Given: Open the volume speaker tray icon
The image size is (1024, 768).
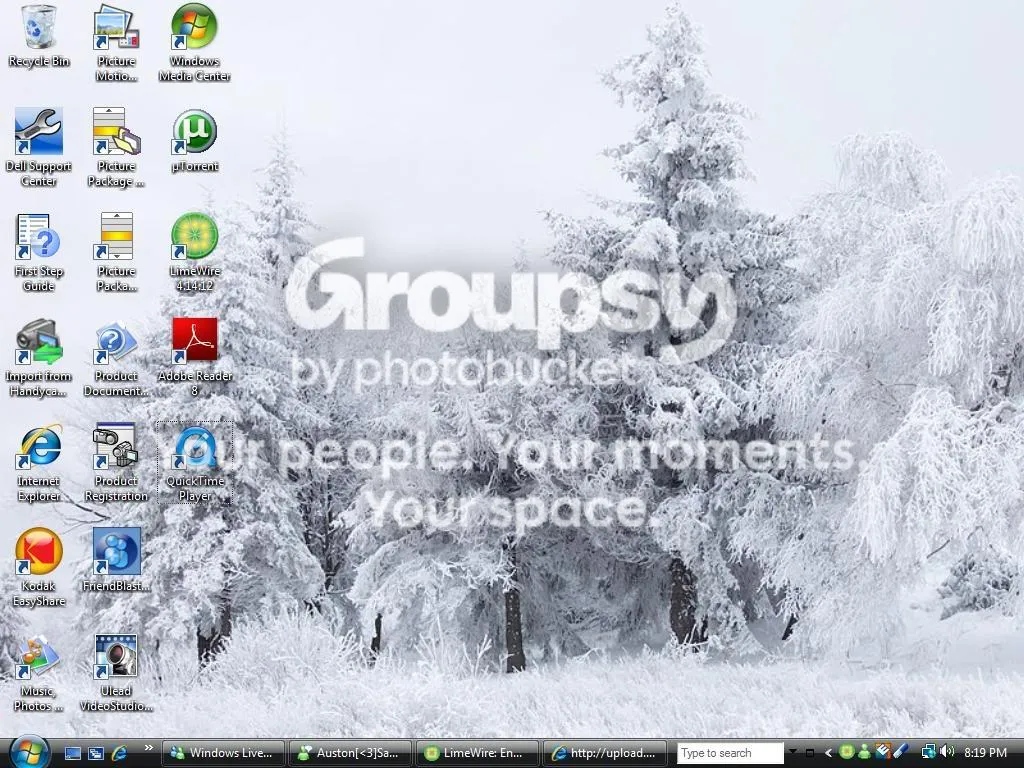Looking at the screenshot, I should click(x=948, y=752).
